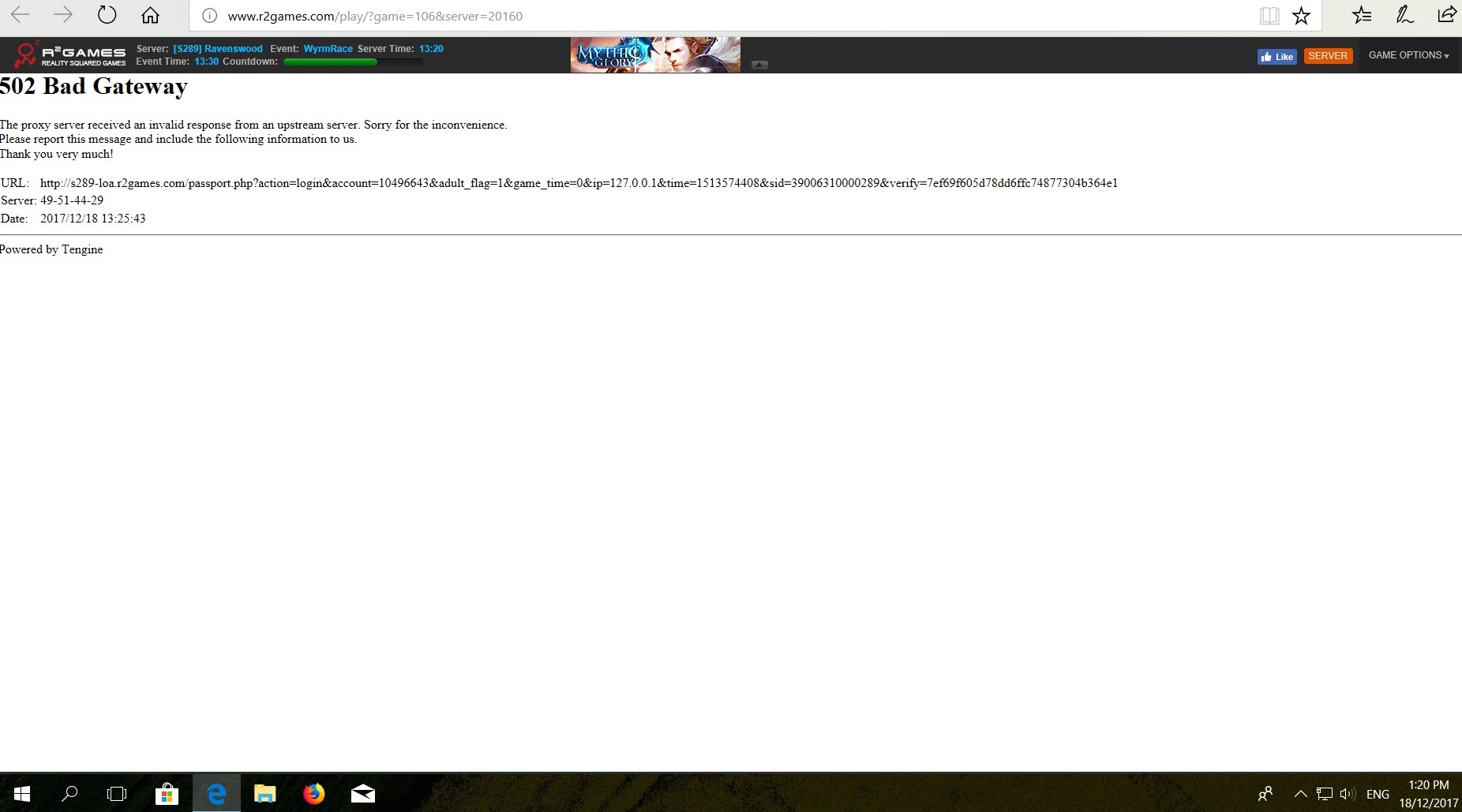Screen dimensions: 1462x812
Task: Open the favorites hub icon
Action: [x=1362, y=16]
